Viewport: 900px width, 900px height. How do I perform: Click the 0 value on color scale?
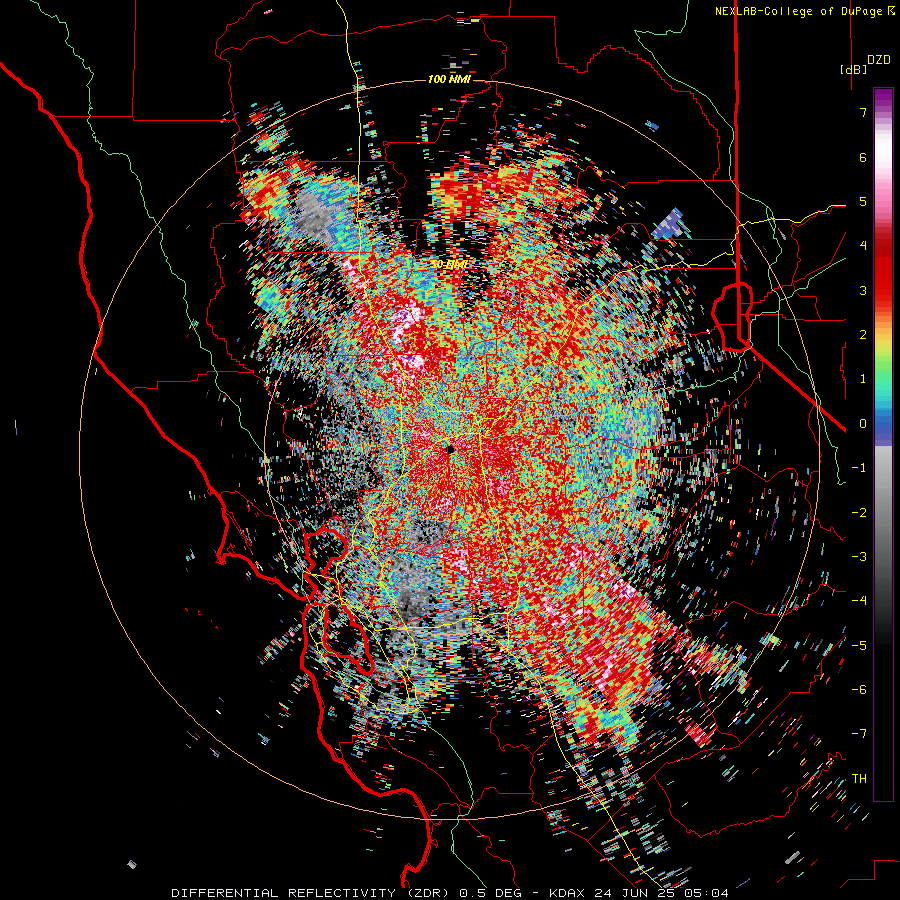863,424
